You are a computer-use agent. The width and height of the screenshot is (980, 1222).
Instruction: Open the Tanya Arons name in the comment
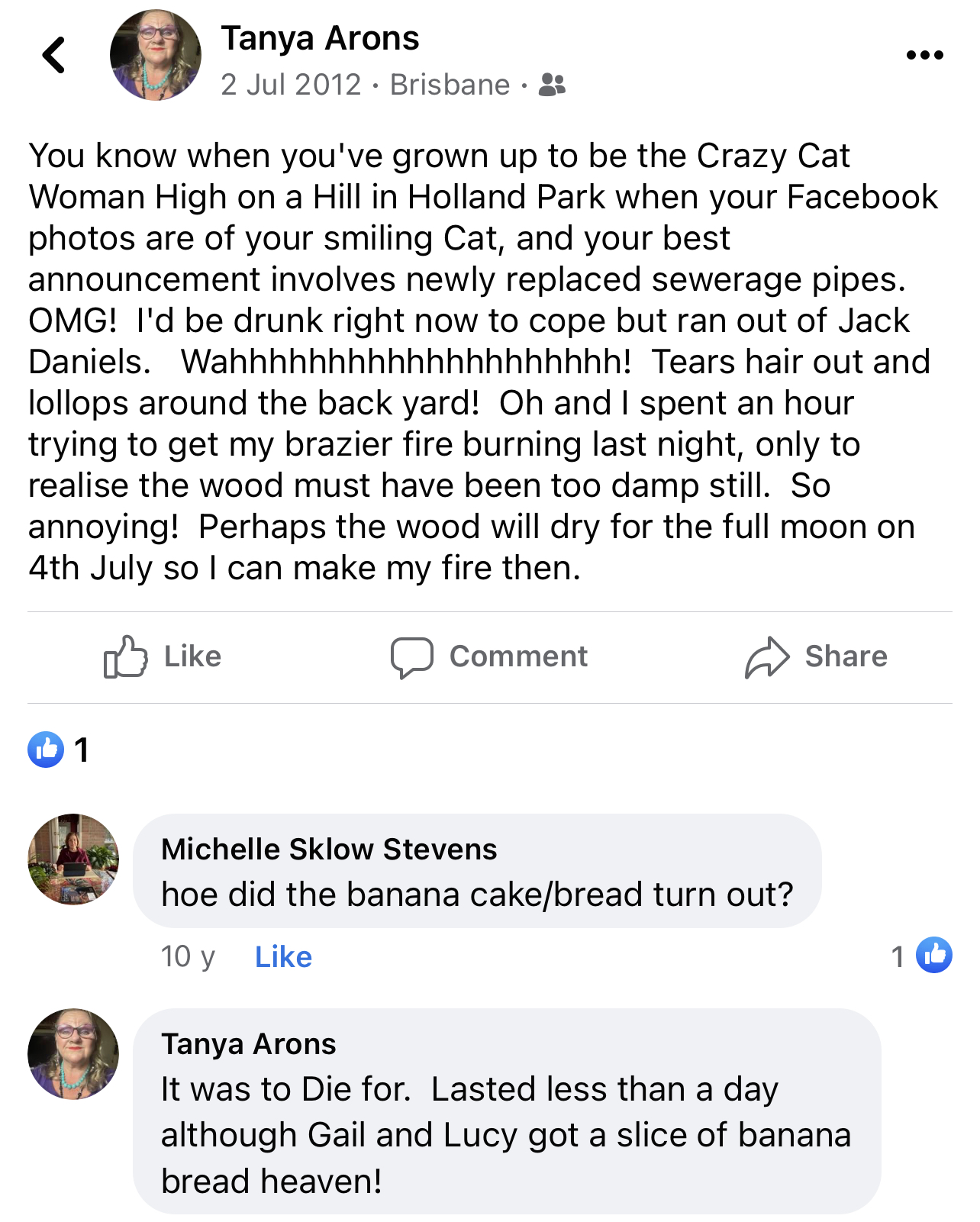249,1043
